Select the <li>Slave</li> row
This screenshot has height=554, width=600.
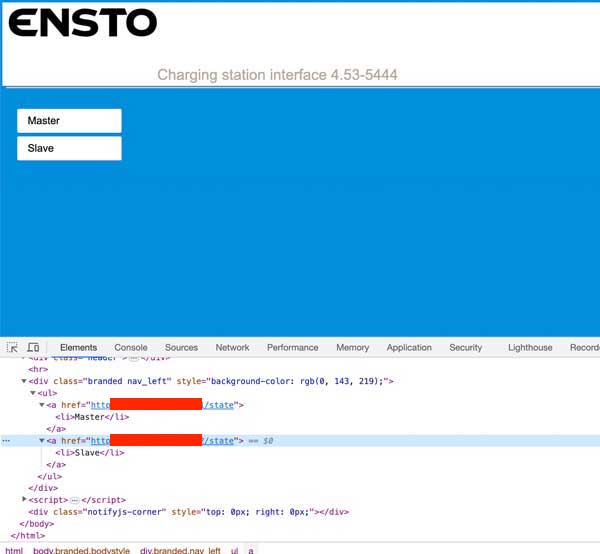click(x=90, y=453)
